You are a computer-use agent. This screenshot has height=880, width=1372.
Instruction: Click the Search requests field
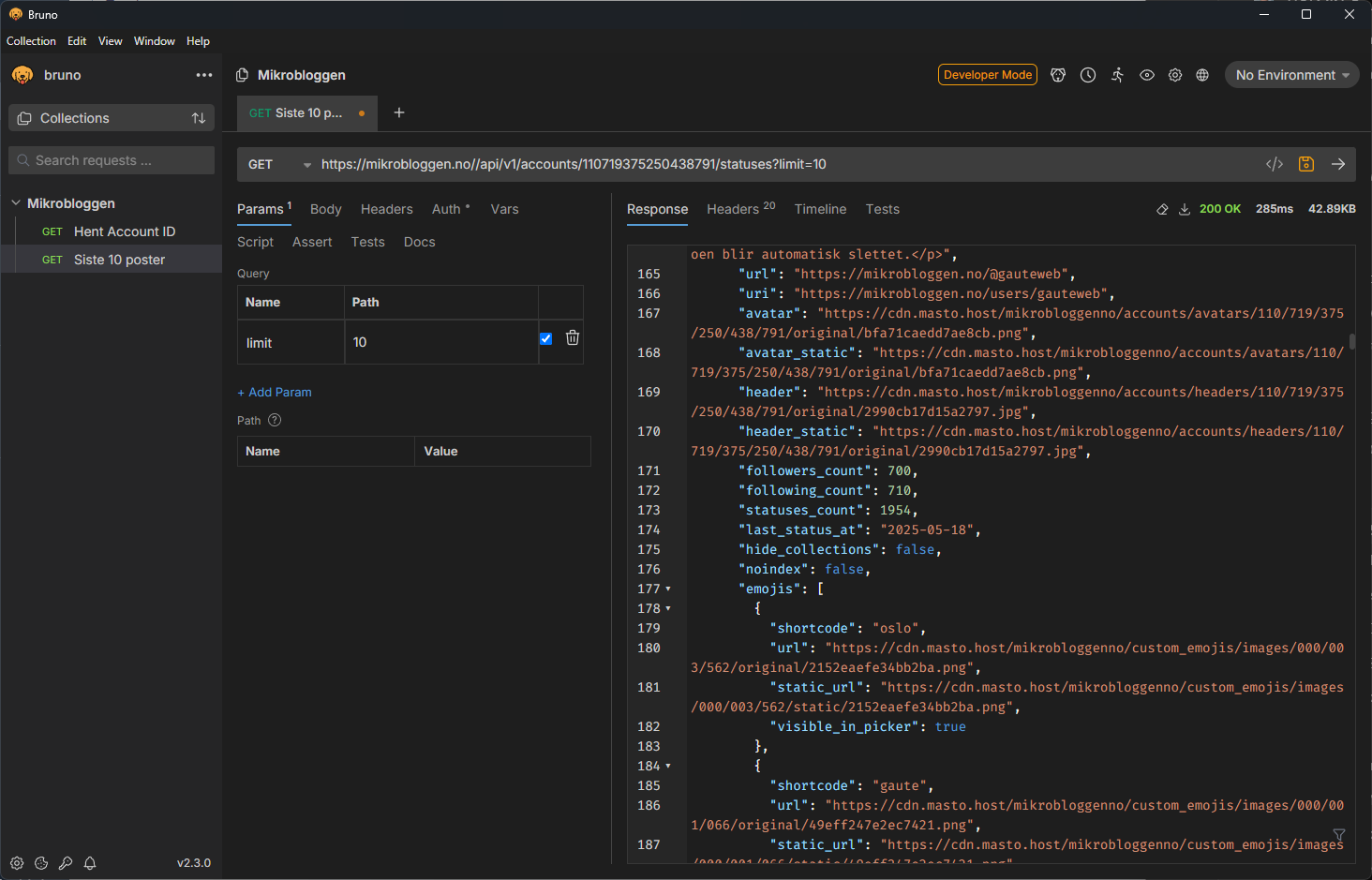coord(112,160)
